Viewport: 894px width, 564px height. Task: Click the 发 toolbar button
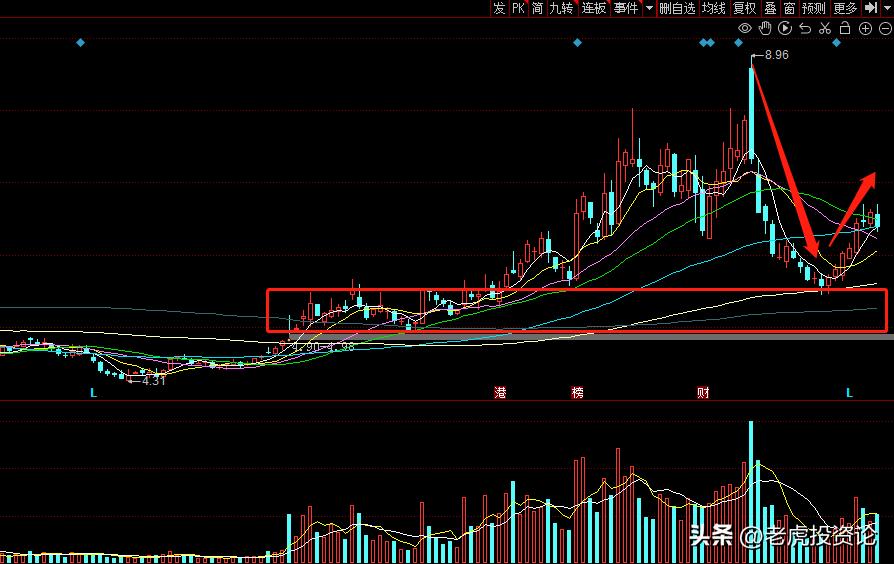point(499,8)
